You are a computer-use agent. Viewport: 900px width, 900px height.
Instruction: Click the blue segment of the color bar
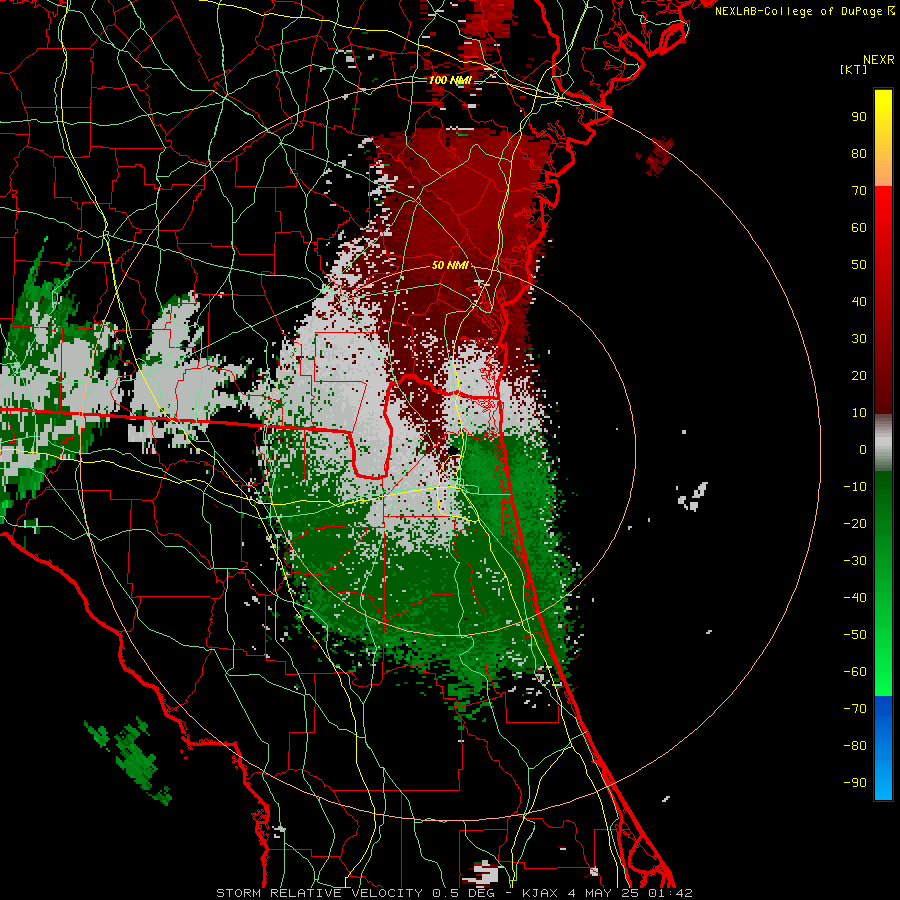tap(883, 747)
